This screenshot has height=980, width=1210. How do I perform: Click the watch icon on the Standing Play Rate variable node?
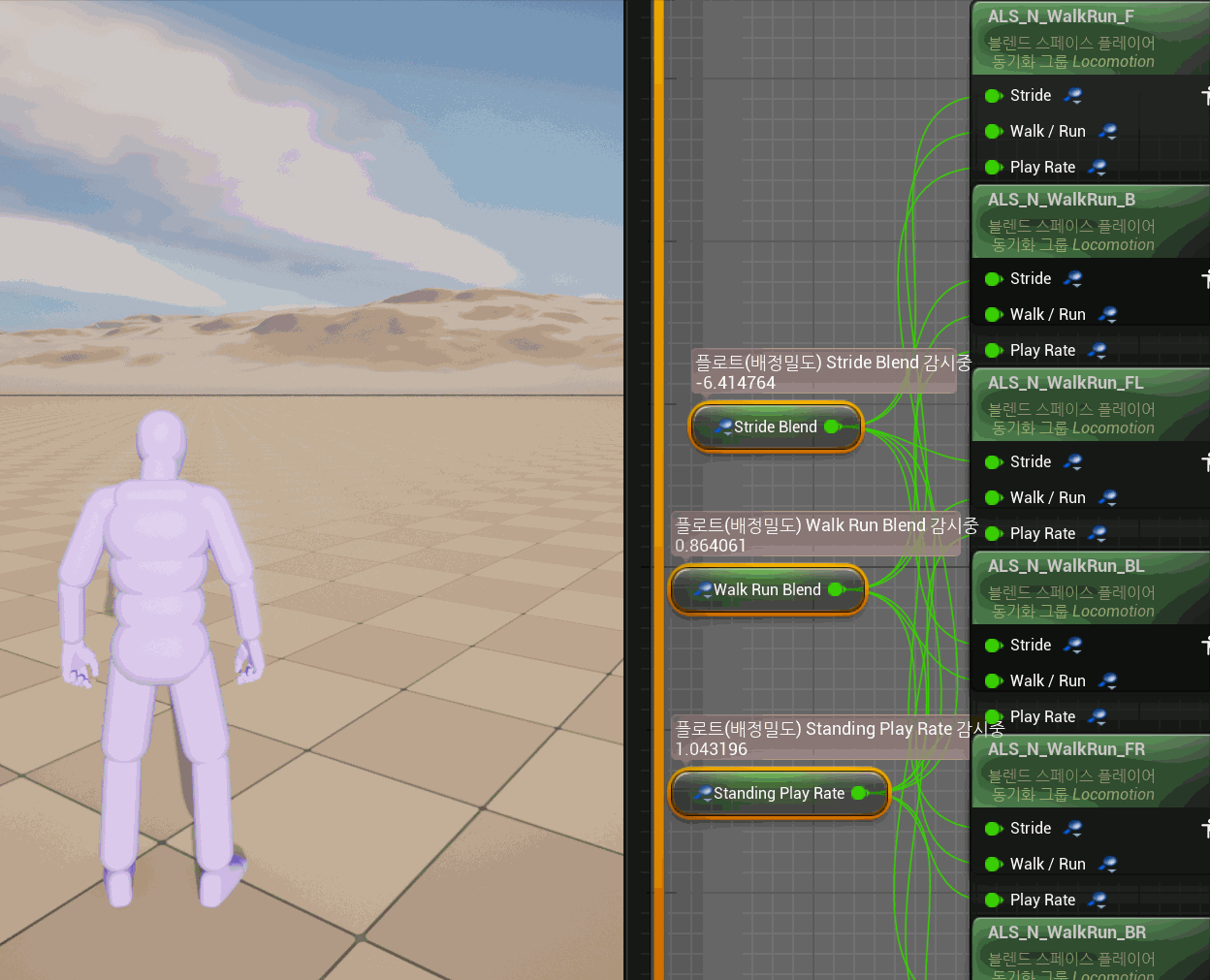703,793
